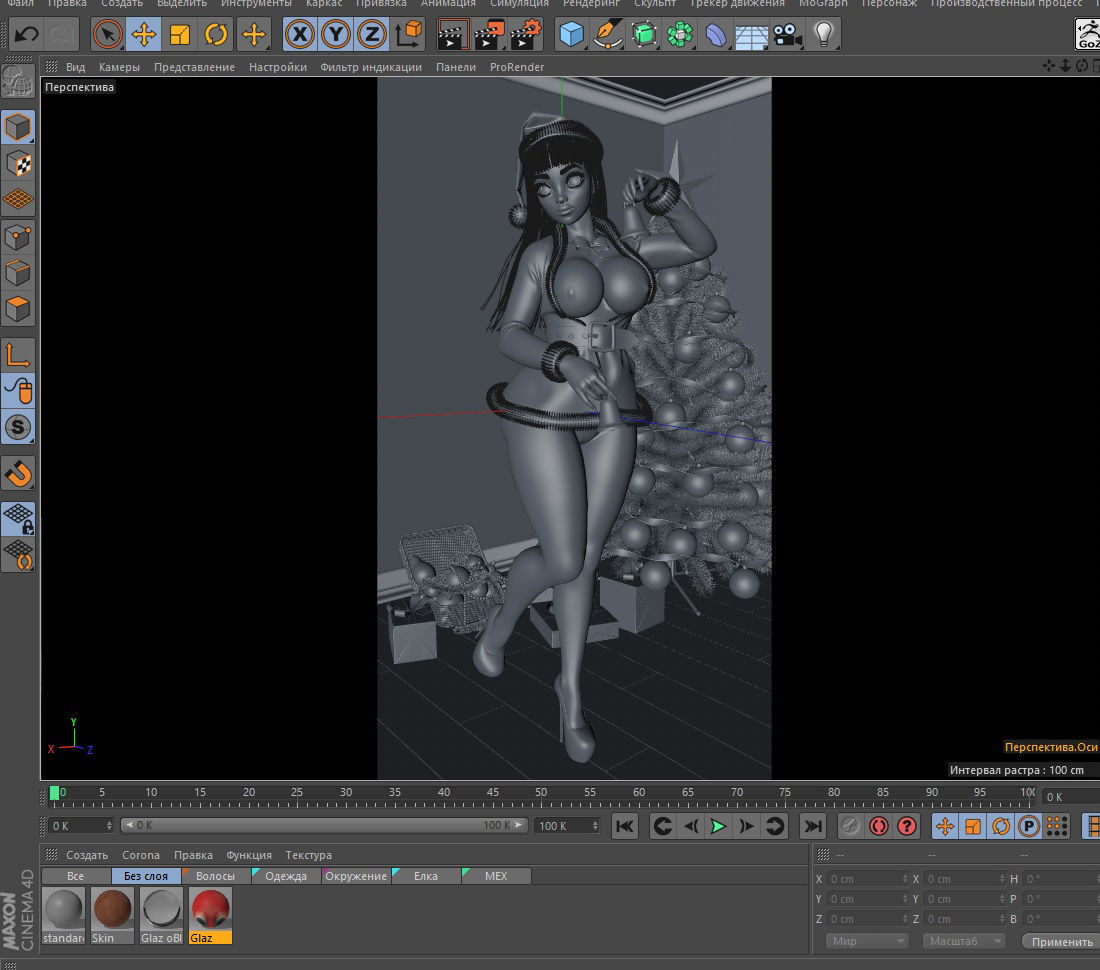Switch the coordinate system icon

[x=408, y=34]
